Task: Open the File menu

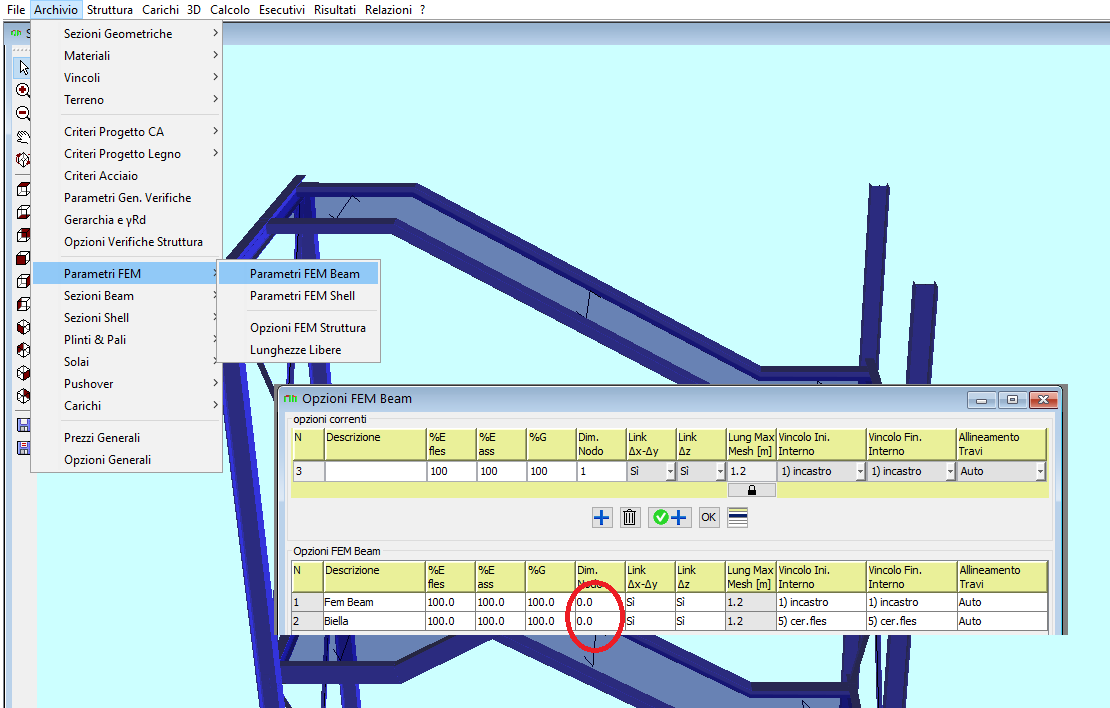Action: (x=16, y=10)
